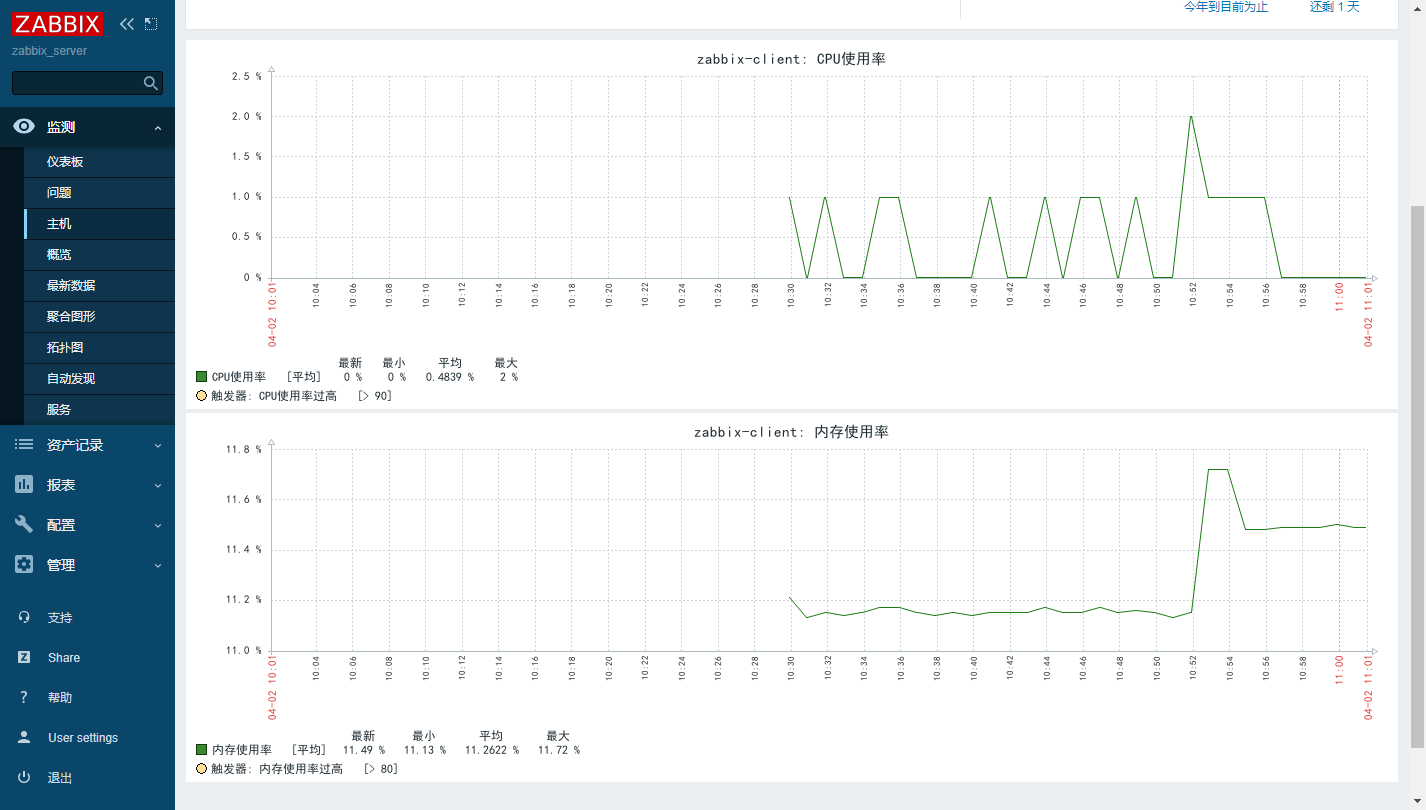Image resolution: width=1426 pixels, height=810 pixels.
Task: Click 今年到目前为止 time range link
Action: pos(1225,7)
